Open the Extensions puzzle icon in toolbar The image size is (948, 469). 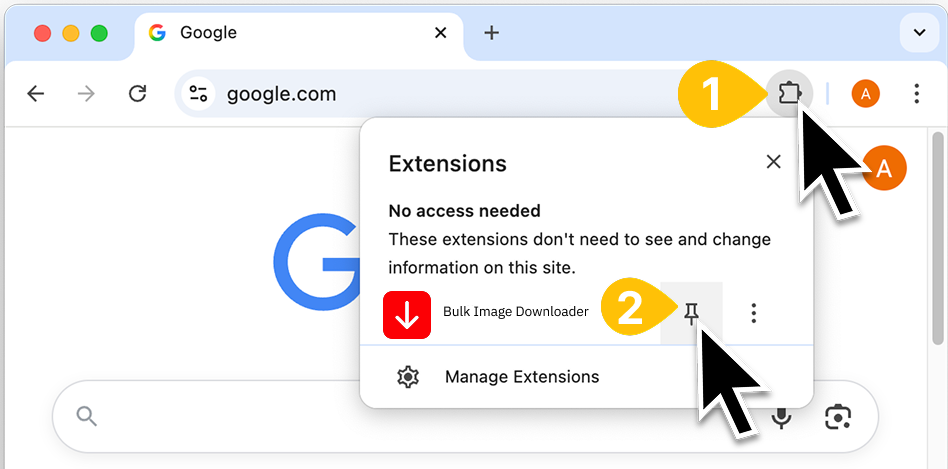point(788,94)
